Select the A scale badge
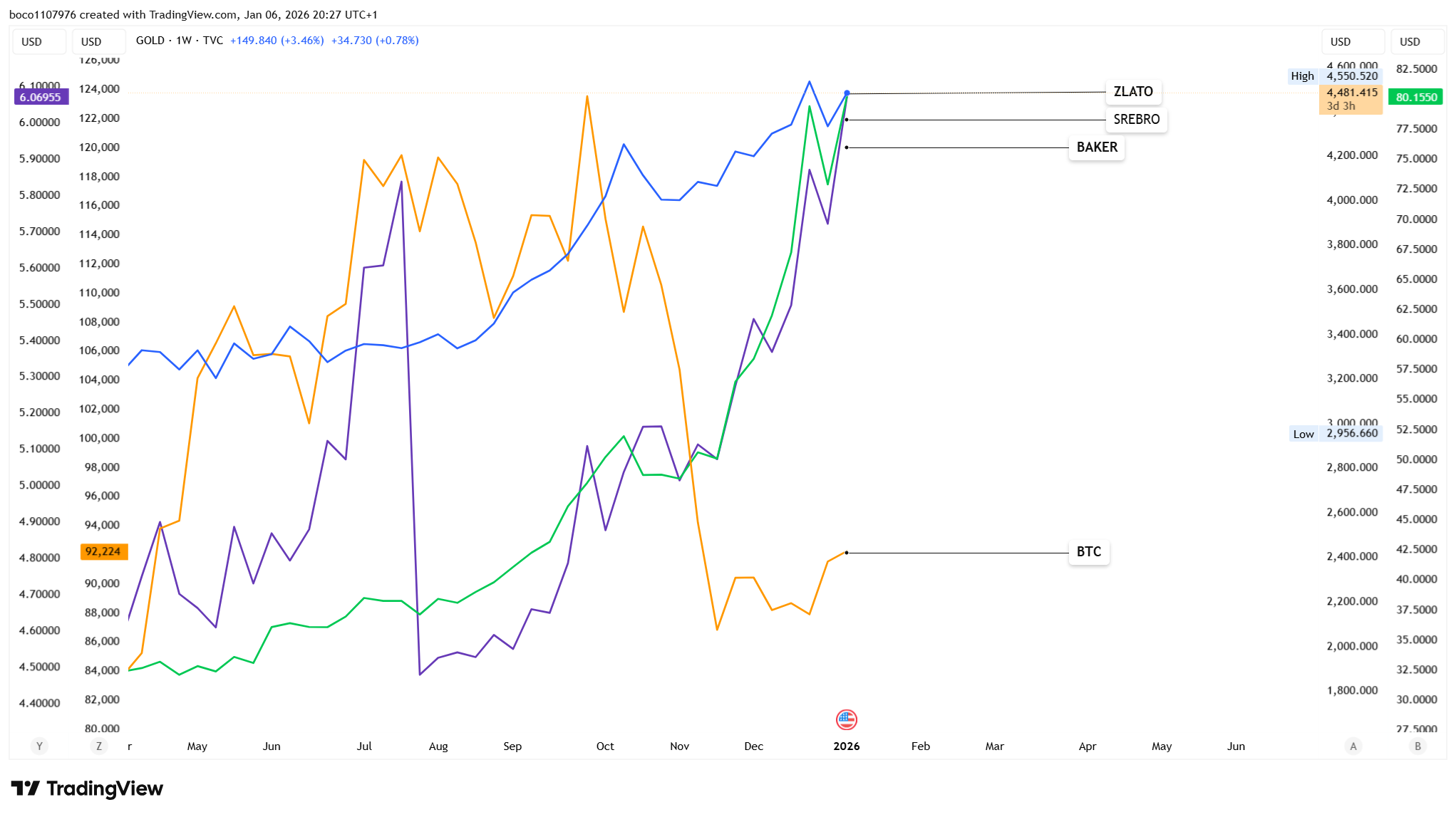Image resolution: width=1456 pixels, height=817 pixels. (x=1353, y=746)
